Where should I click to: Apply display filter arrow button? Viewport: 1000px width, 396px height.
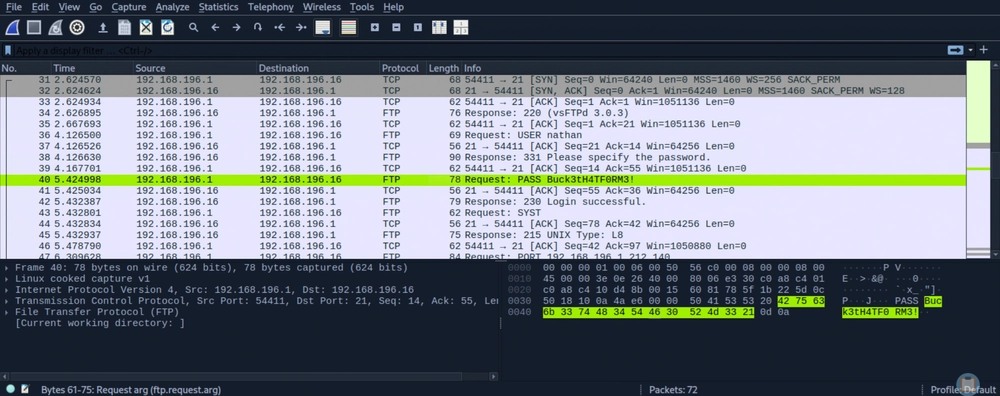click(955, 50)
